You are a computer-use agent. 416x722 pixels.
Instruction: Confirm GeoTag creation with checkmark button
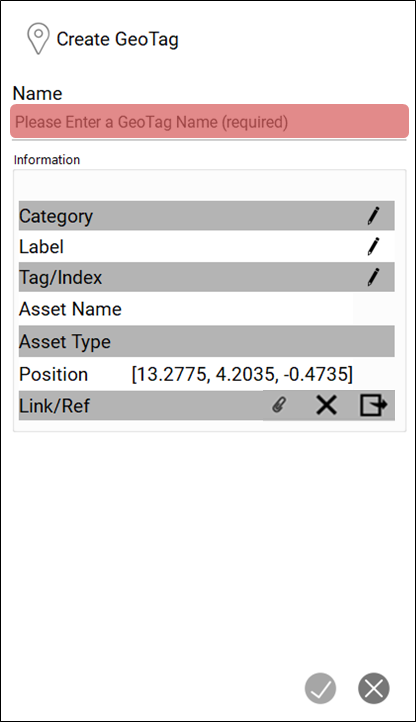coord(320,688)
